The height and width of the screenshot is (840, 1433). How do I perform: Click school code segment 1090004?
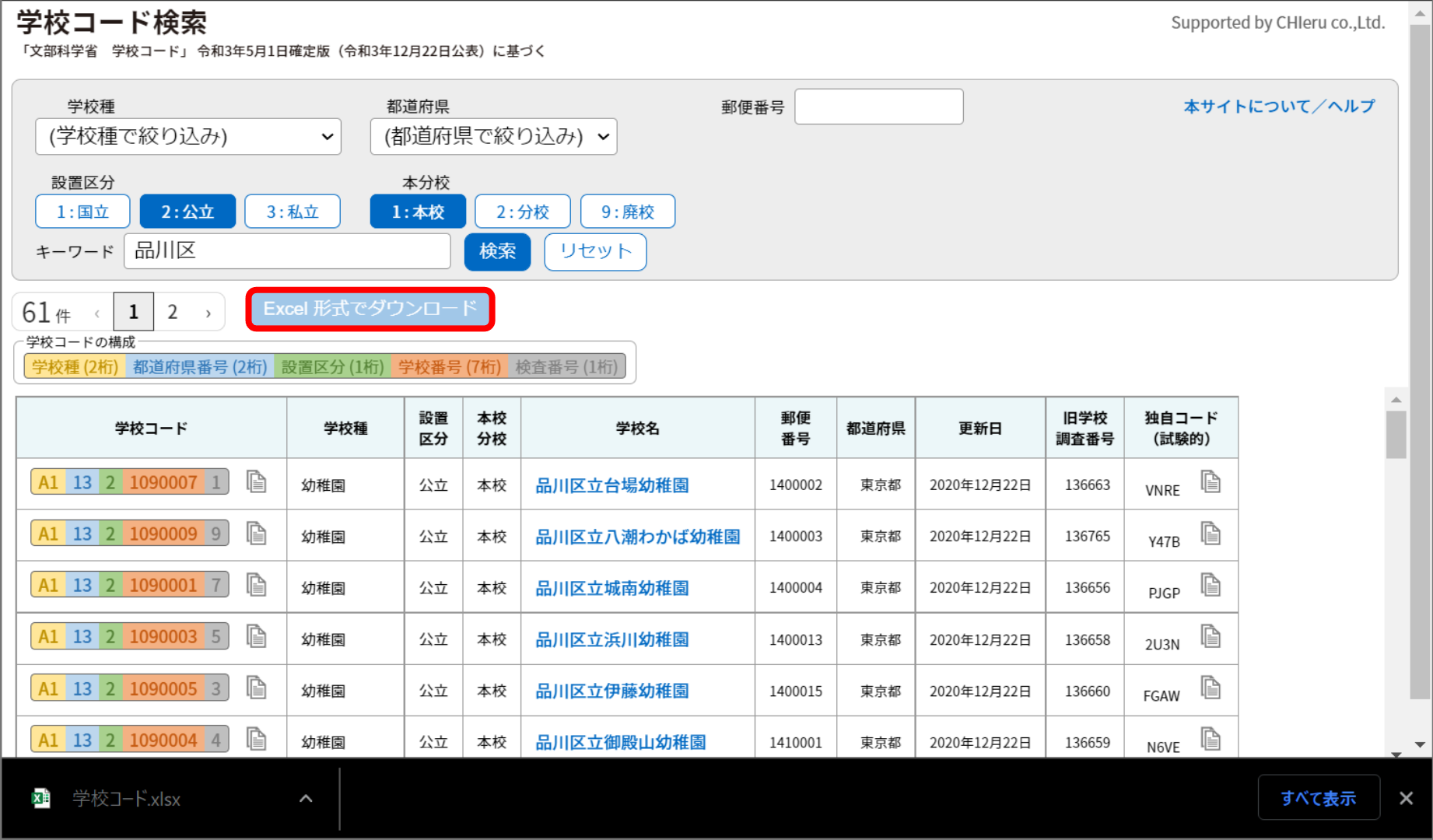pos(163,740)
